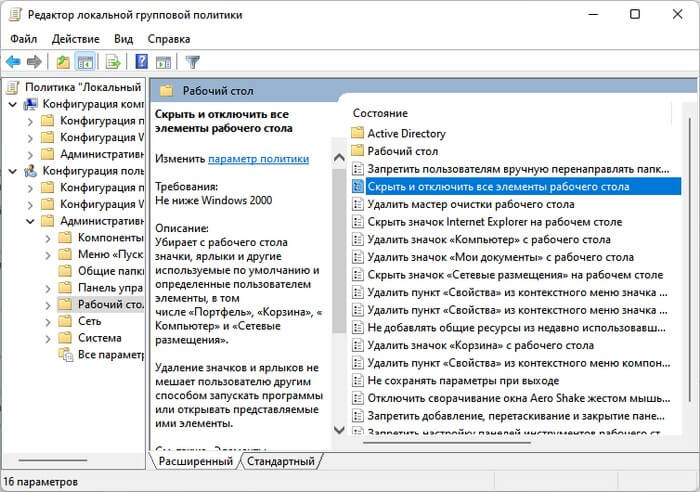700x492 pixels.
Task: Click the policy icon beside 'Удалить значок «Корзина»'
Action: (x=358, y=345)
